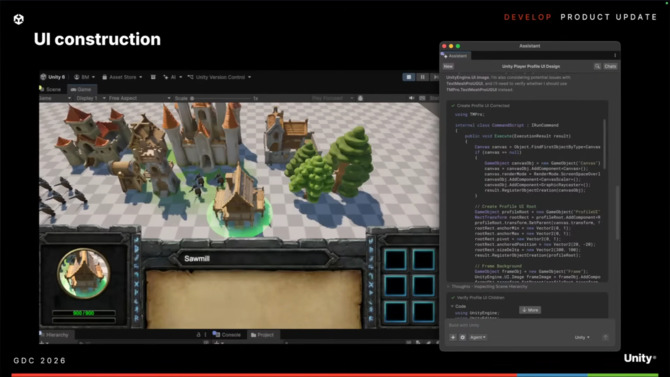Viewport: 670px width, 377px height.
Task: Toggle the icon right of mute audio
Action: [x=422, y=98]
